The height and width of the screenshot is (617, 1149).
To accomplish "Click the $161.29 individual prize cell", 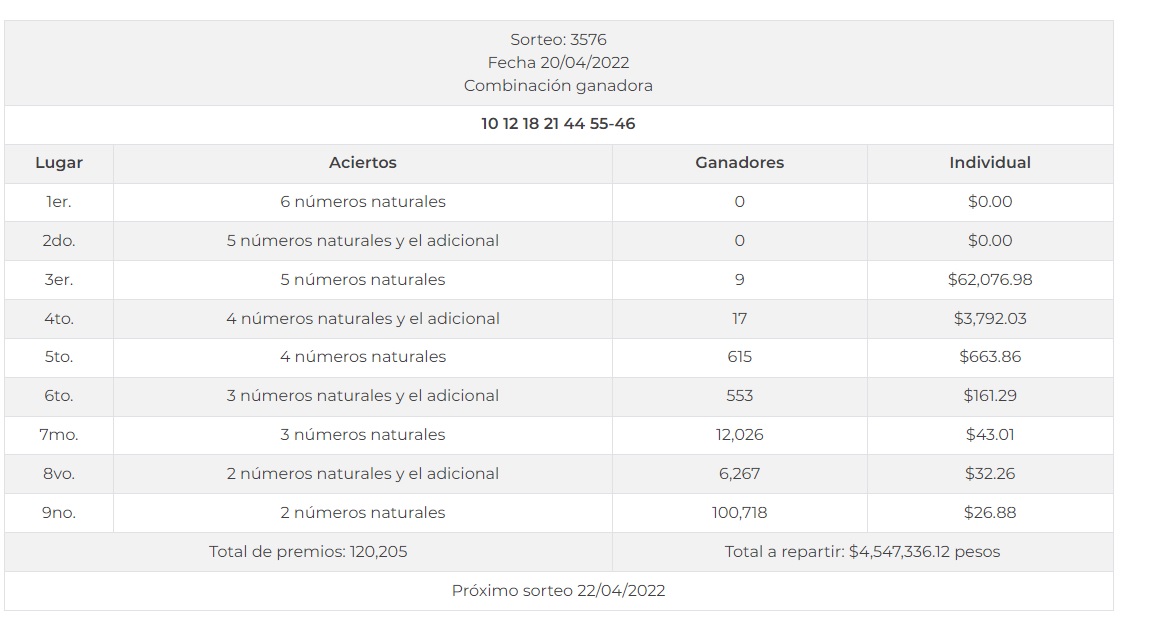I will click(989, 396).
